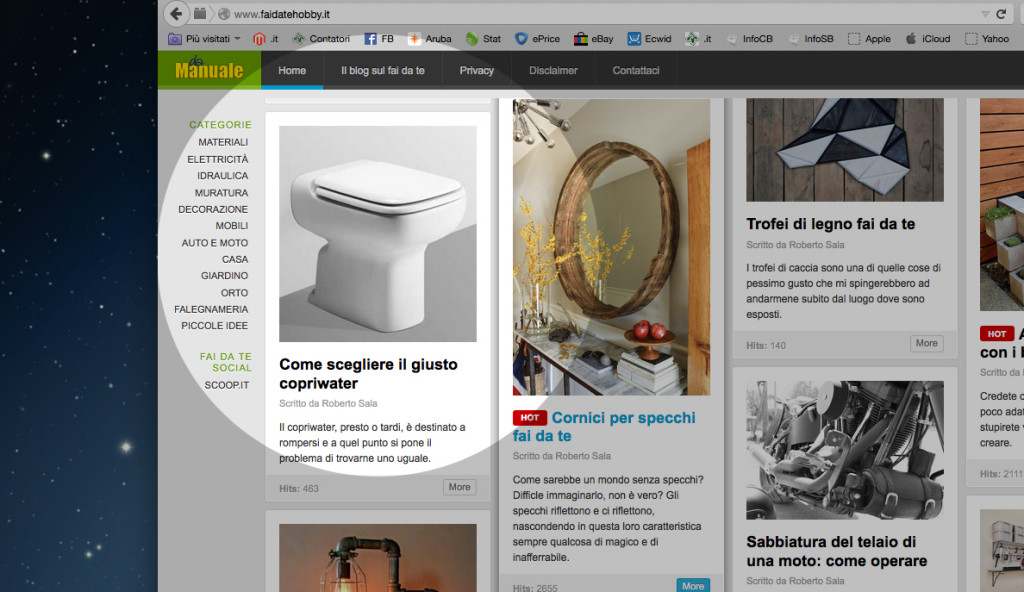Open the Apple bookmark
Screen dimensions: 1024x592
[869, 38]
